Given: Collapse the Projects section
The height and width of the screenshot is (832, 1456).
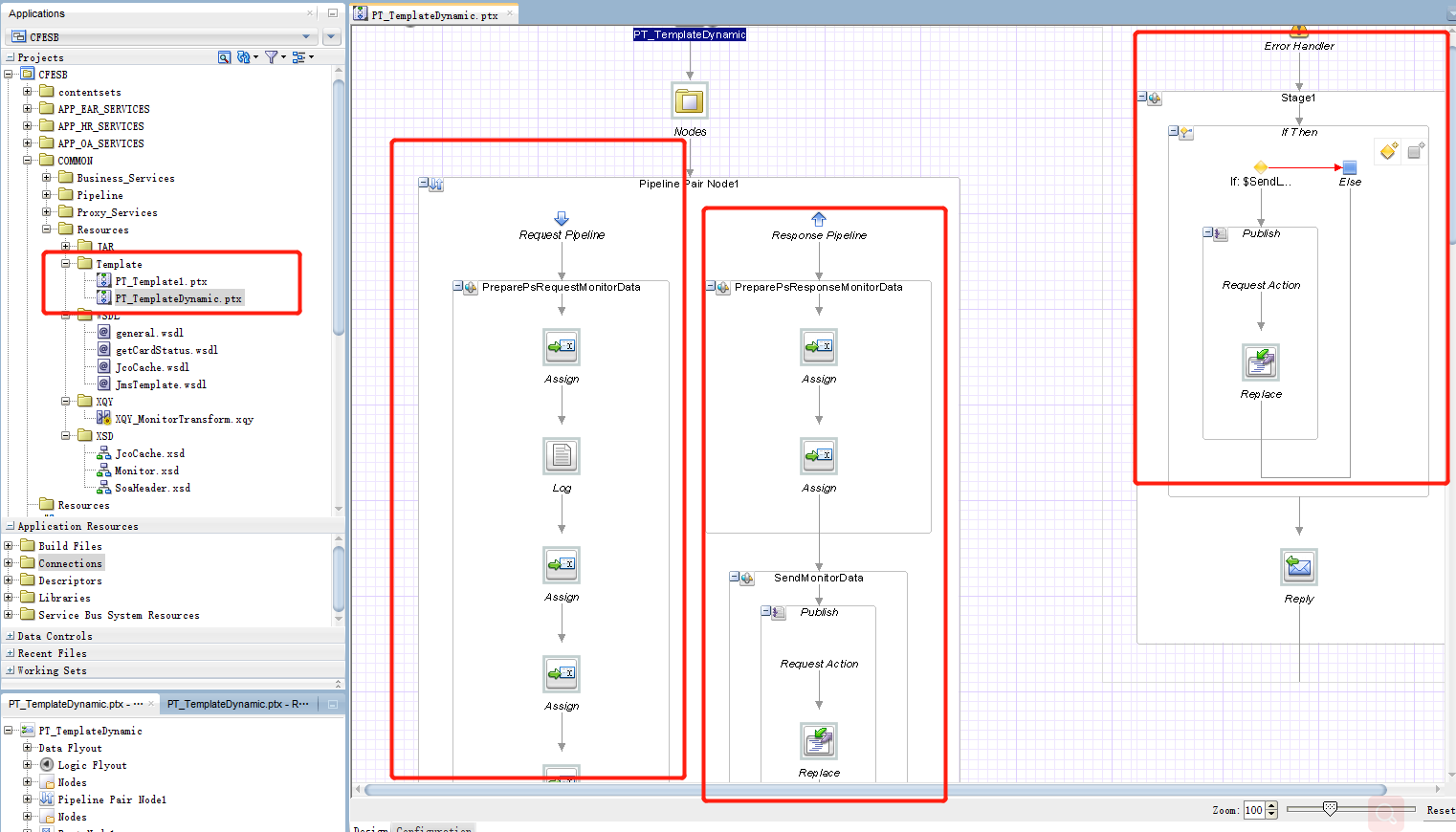Looking at the screenshot, I should point(10,57).
